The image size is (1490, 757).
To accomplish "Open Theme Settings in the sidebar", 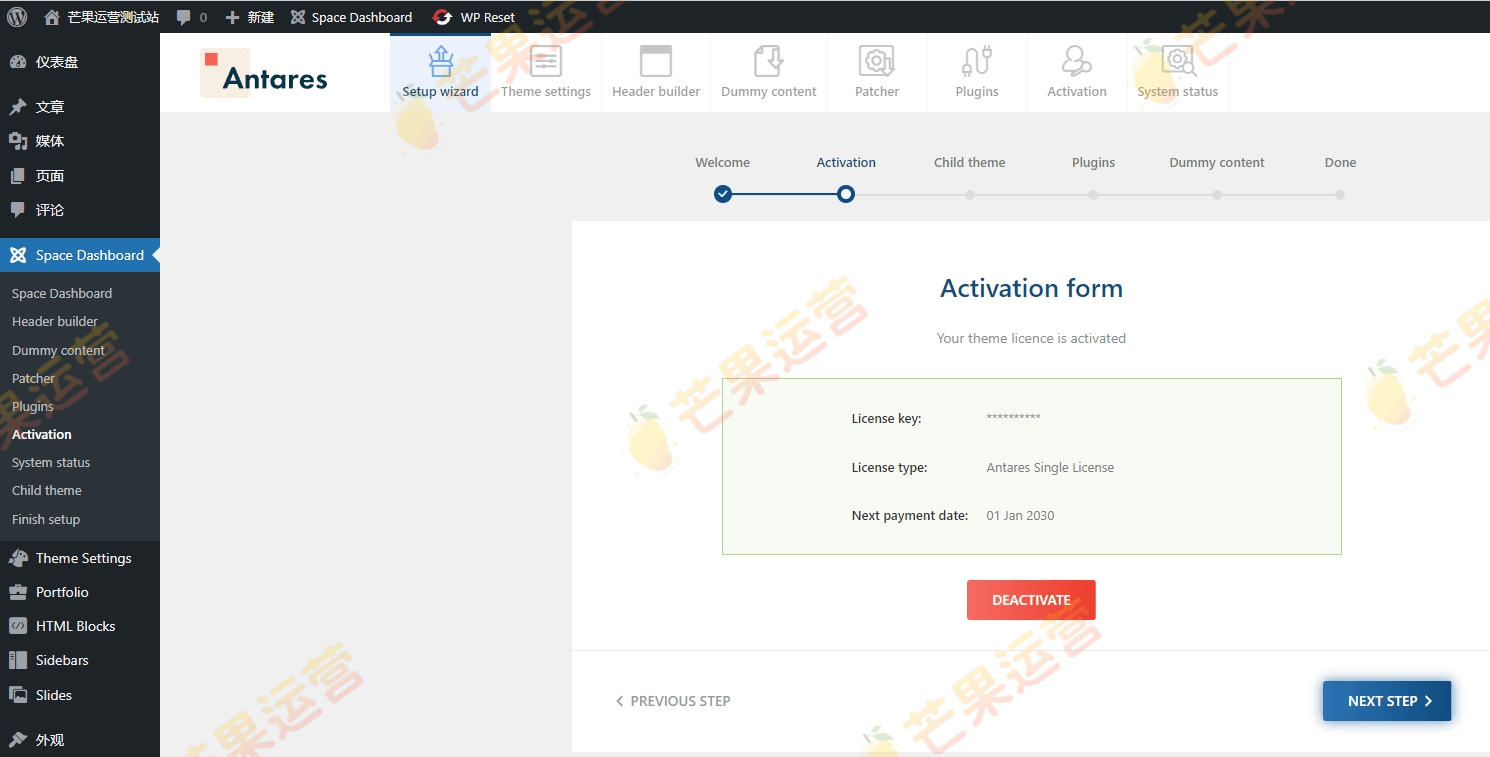I will 83,558.
